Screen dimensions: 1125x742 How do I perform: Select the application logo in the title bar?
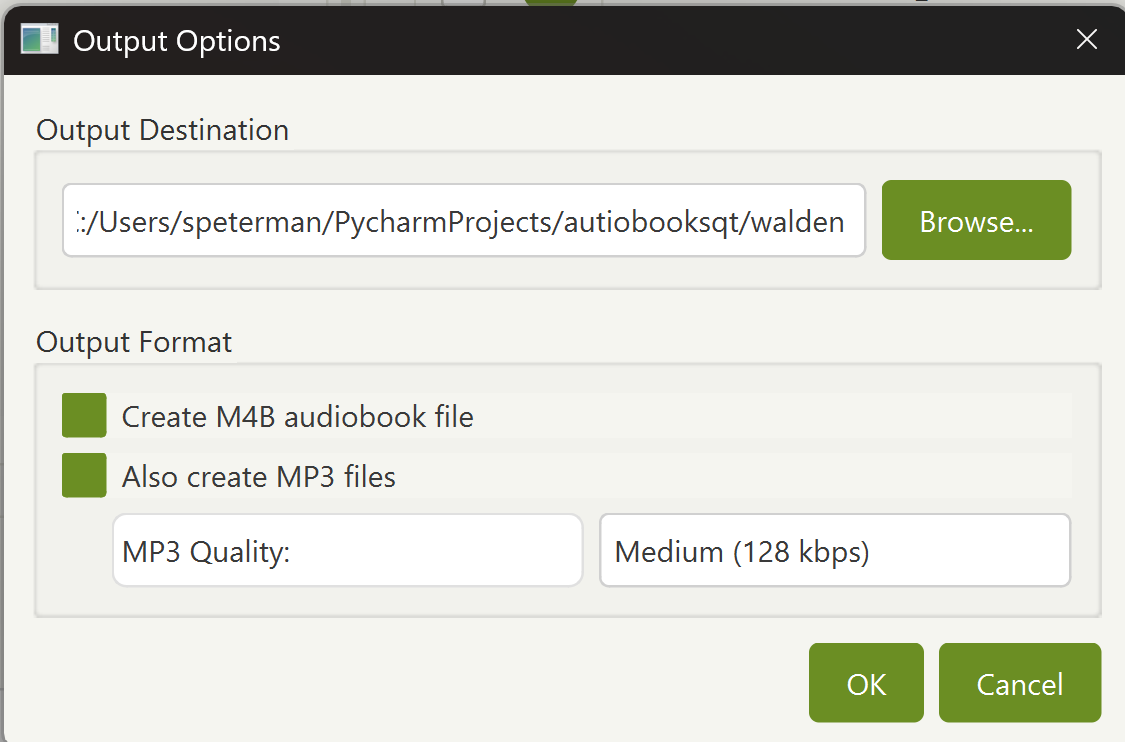(x=39, y=40)
